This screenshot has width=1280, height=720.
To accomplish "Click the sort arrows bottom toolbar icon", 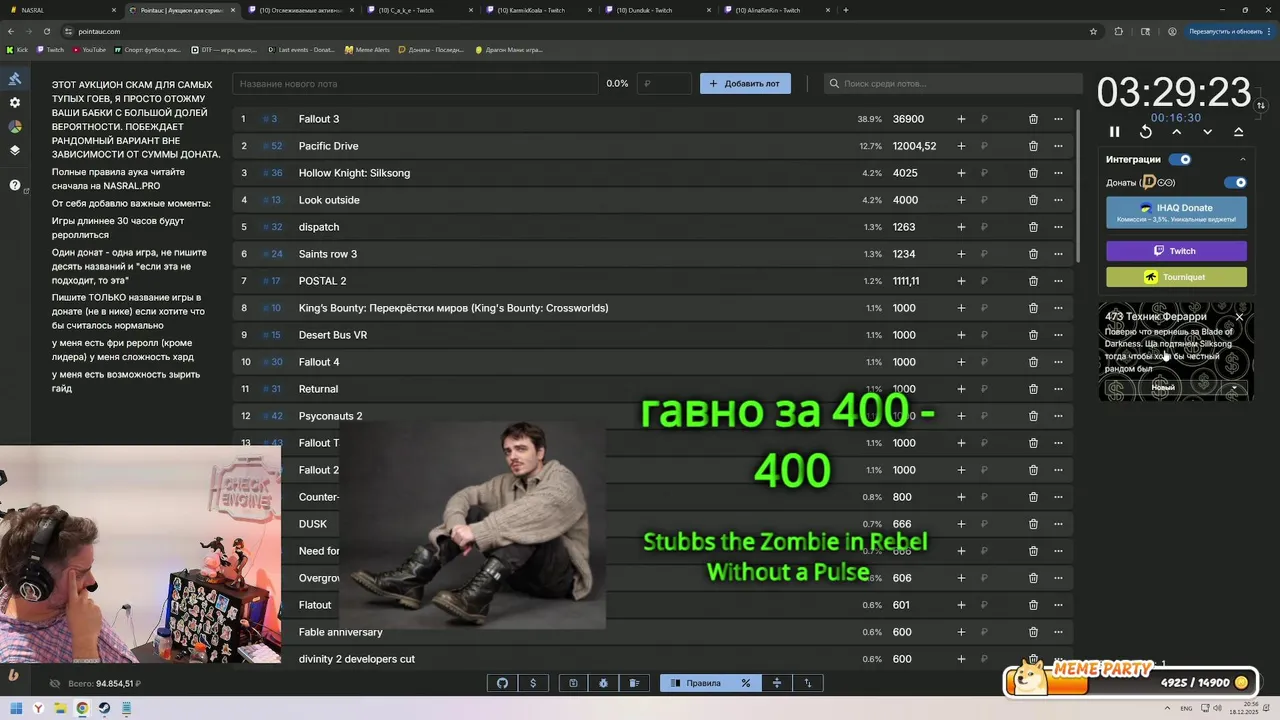I will point(808,683).
